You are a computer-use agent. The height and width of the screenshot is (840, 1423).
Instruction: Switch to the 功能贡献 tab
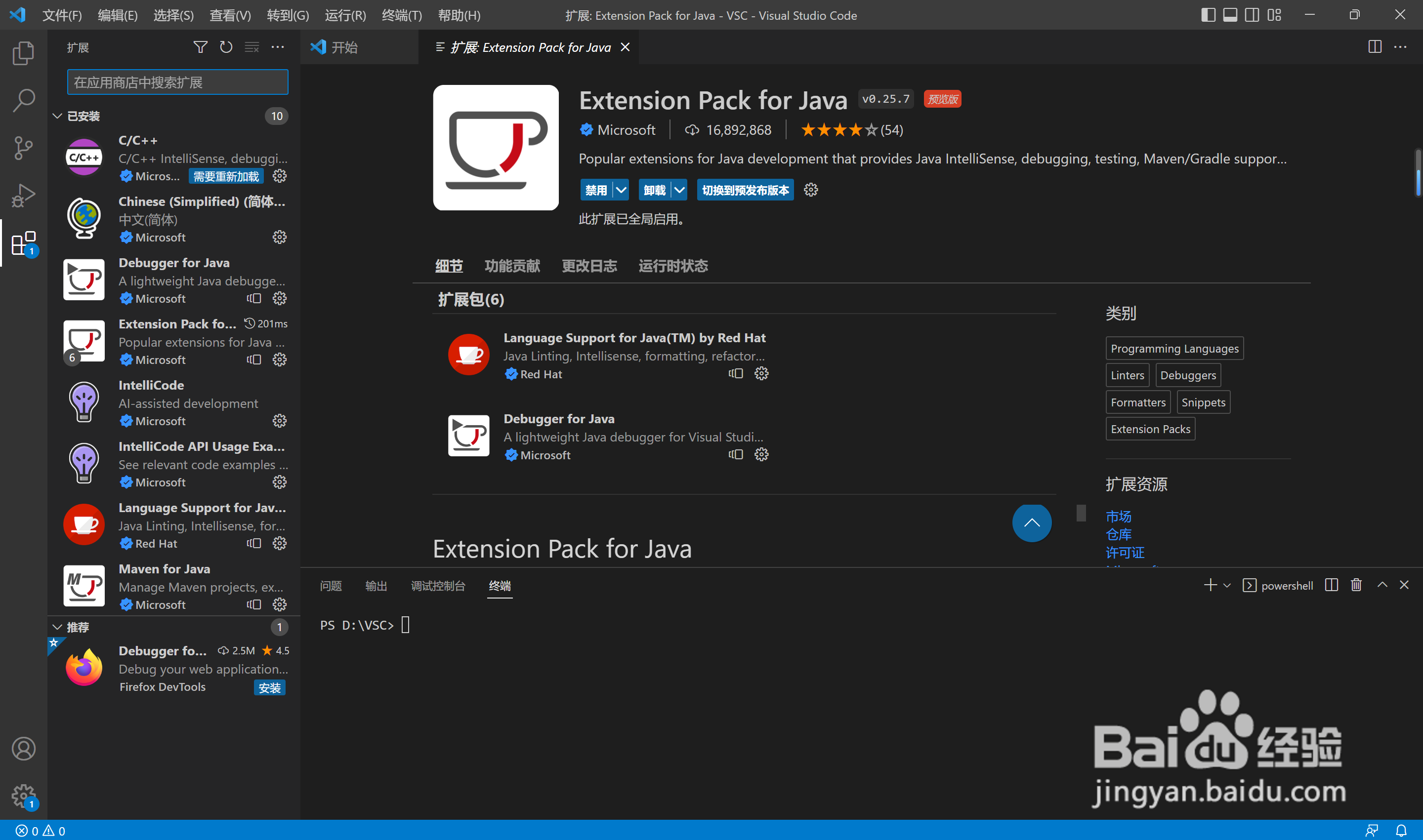pos(512,266)
